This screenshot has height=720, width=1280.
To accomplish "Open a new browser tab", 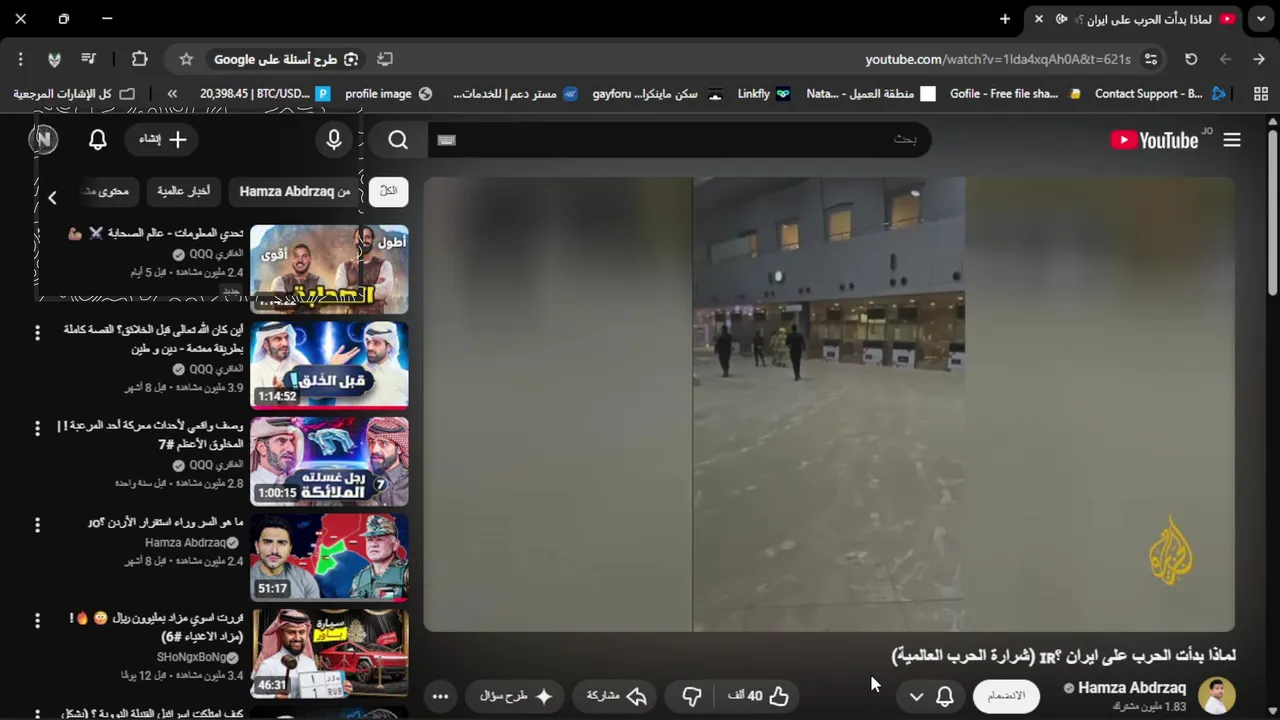I will pos(1005,19).
